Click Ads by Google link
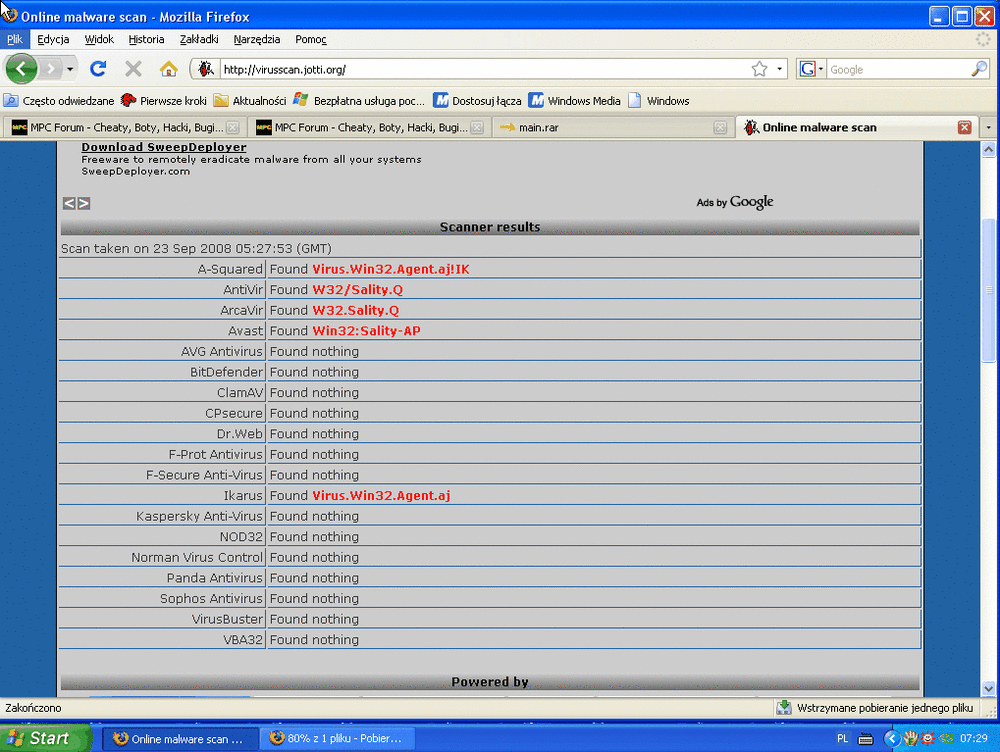This screenshot has height=752, width=1000. click(735, 202)
